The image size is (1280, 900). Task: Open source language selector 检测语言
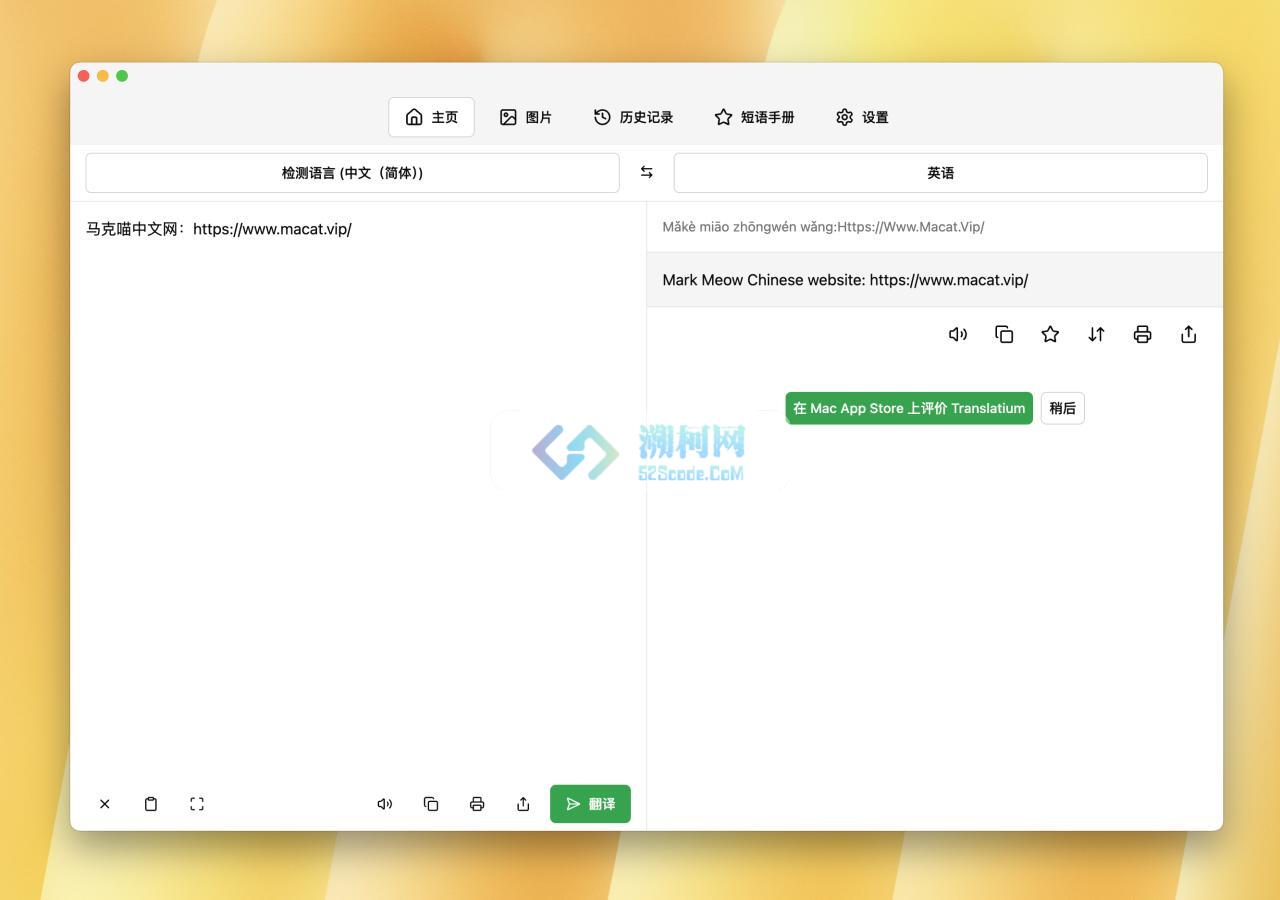pyautogui.click(x=352, y=173)
